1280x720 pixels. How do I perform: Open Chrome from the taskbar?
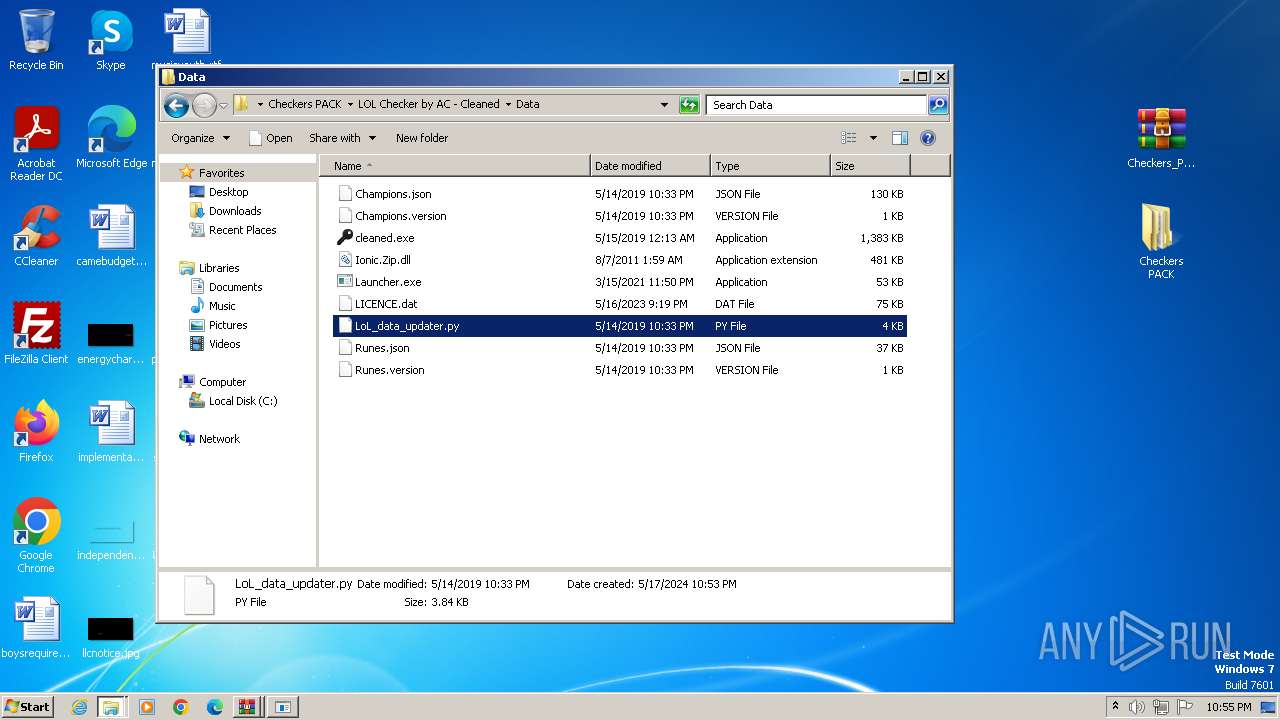(181, 707)
